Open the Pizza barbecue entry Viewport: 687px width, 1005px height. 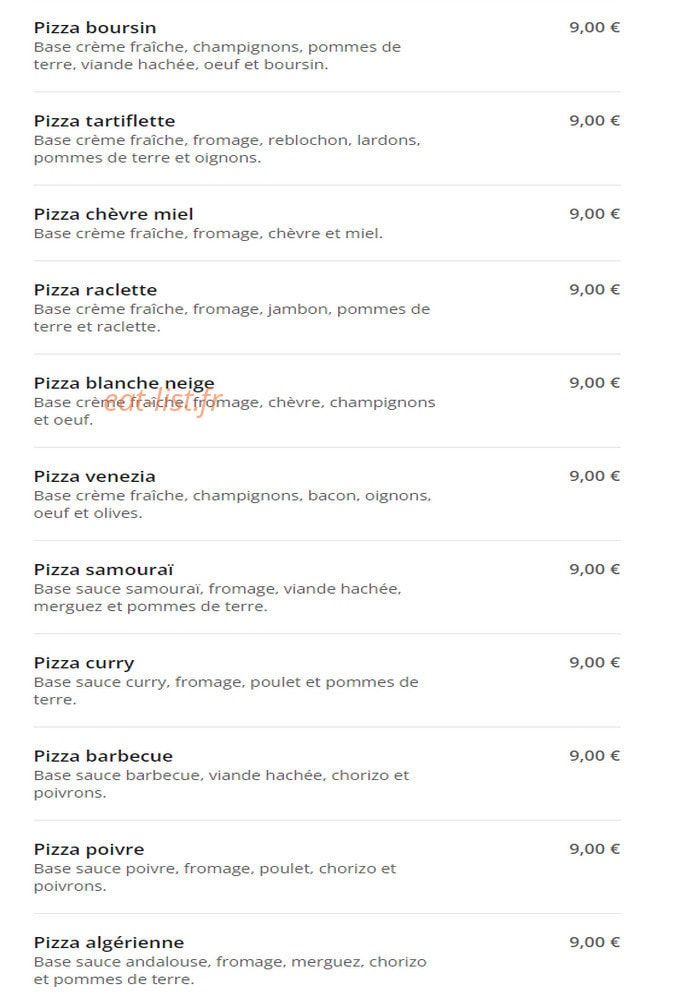click(103, 756)
